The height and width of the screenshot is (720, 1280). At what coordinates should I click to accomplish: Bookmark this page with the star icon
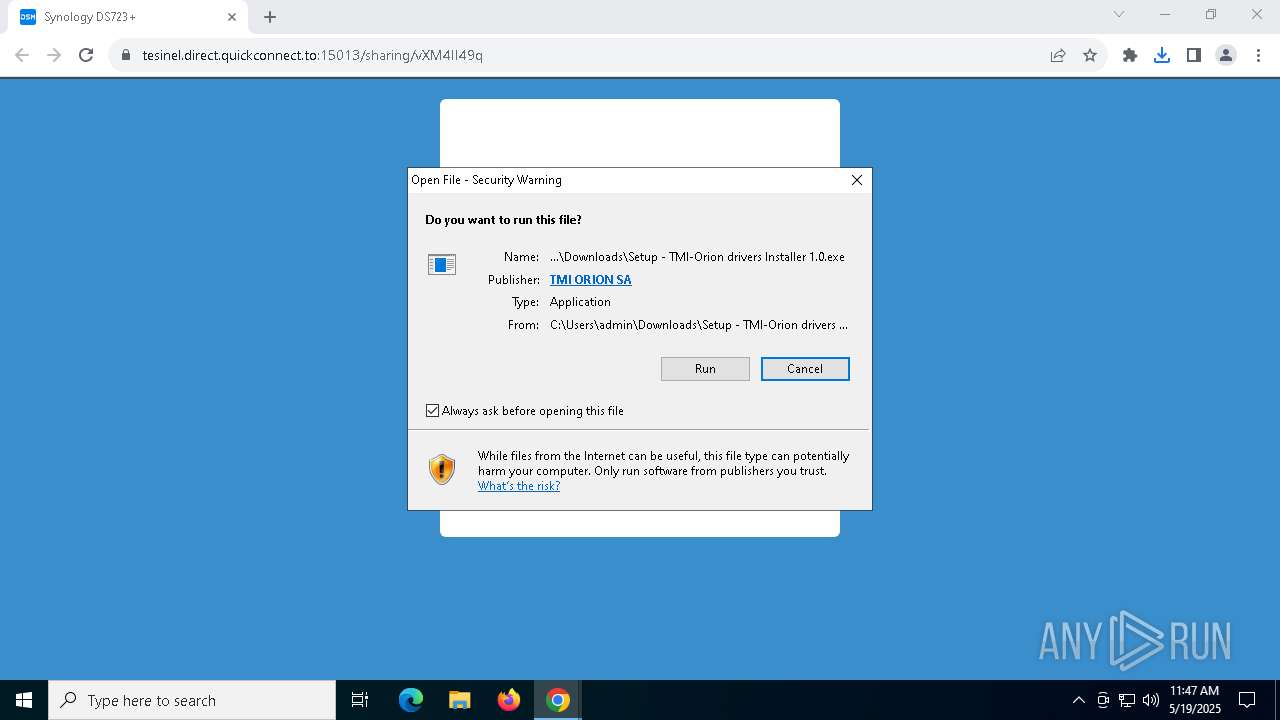(1090, 55)
